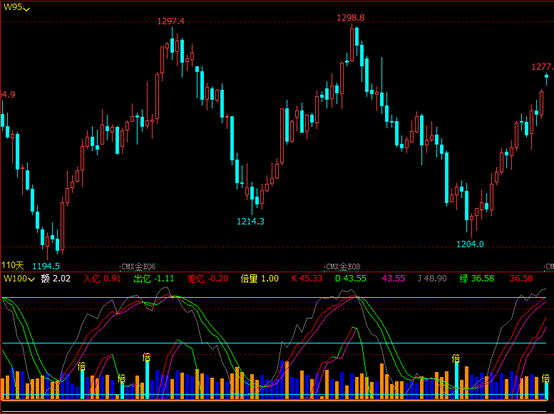
Task: Click the K 45.33 indicator value
Action: pos(307,279)
